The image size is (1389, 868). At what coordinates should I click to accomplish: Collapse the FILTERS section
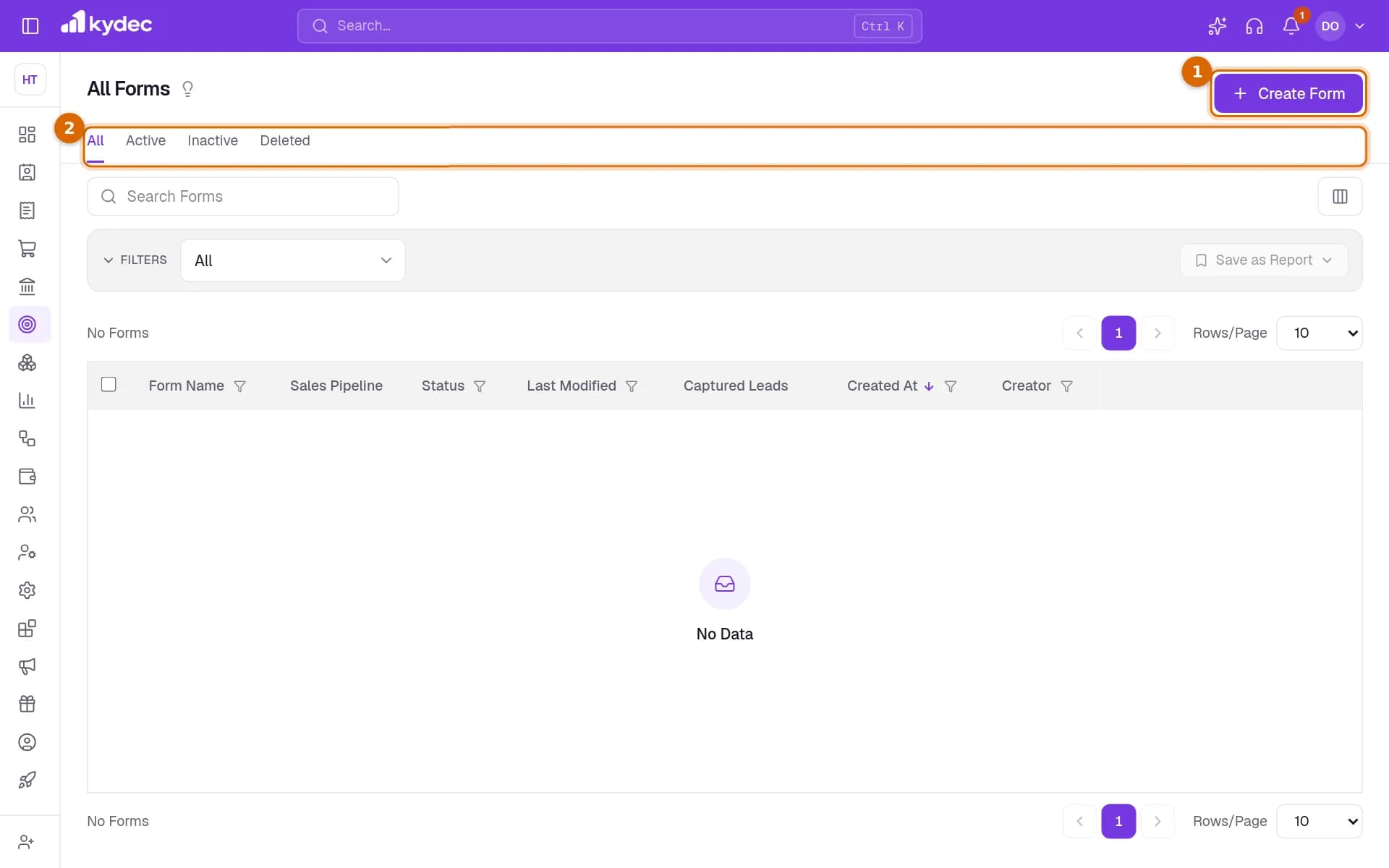135,260
